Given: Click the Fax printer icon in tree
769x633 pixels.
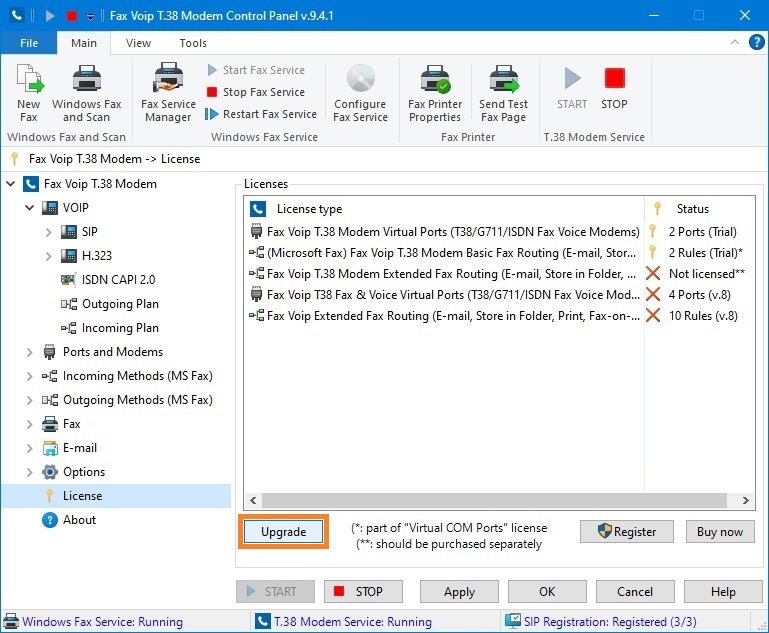Looking at the screenshot, I should click(x=50, y=424).
